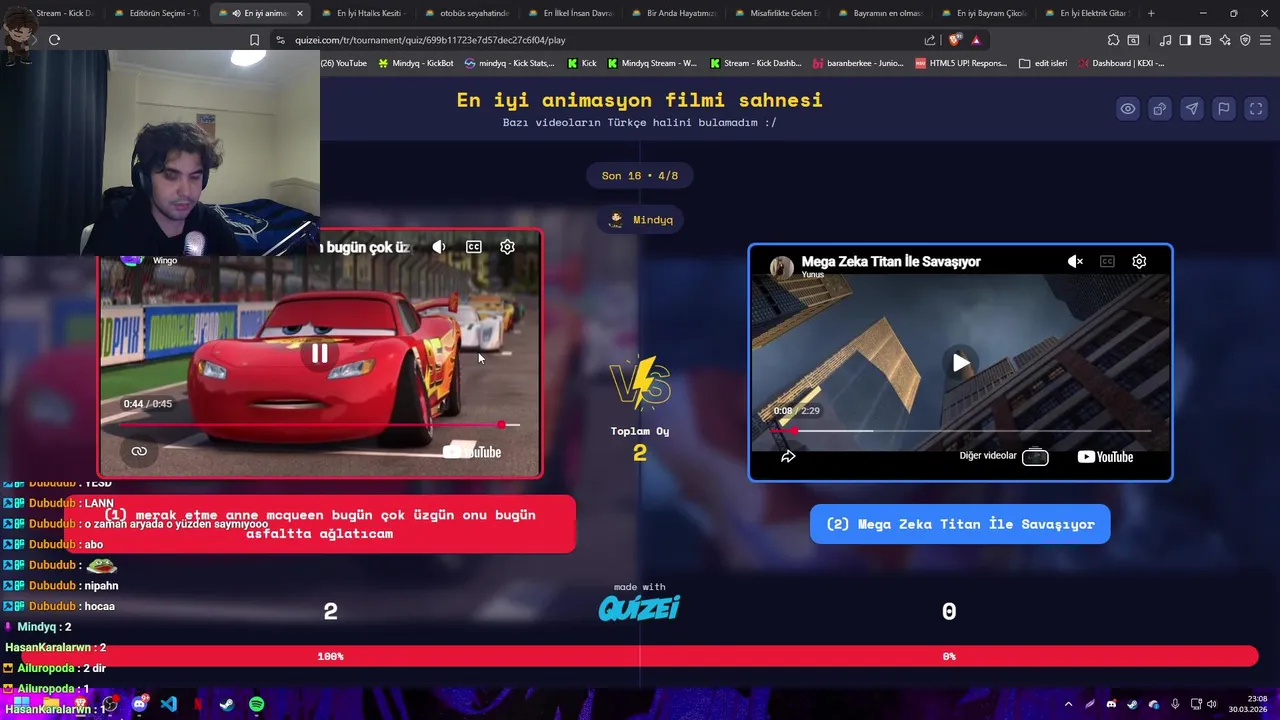Switch to the Bayramın en olmaz tab
This screenshot has height=720, width=1280.
pyautogui.click(x=880, y=13)
